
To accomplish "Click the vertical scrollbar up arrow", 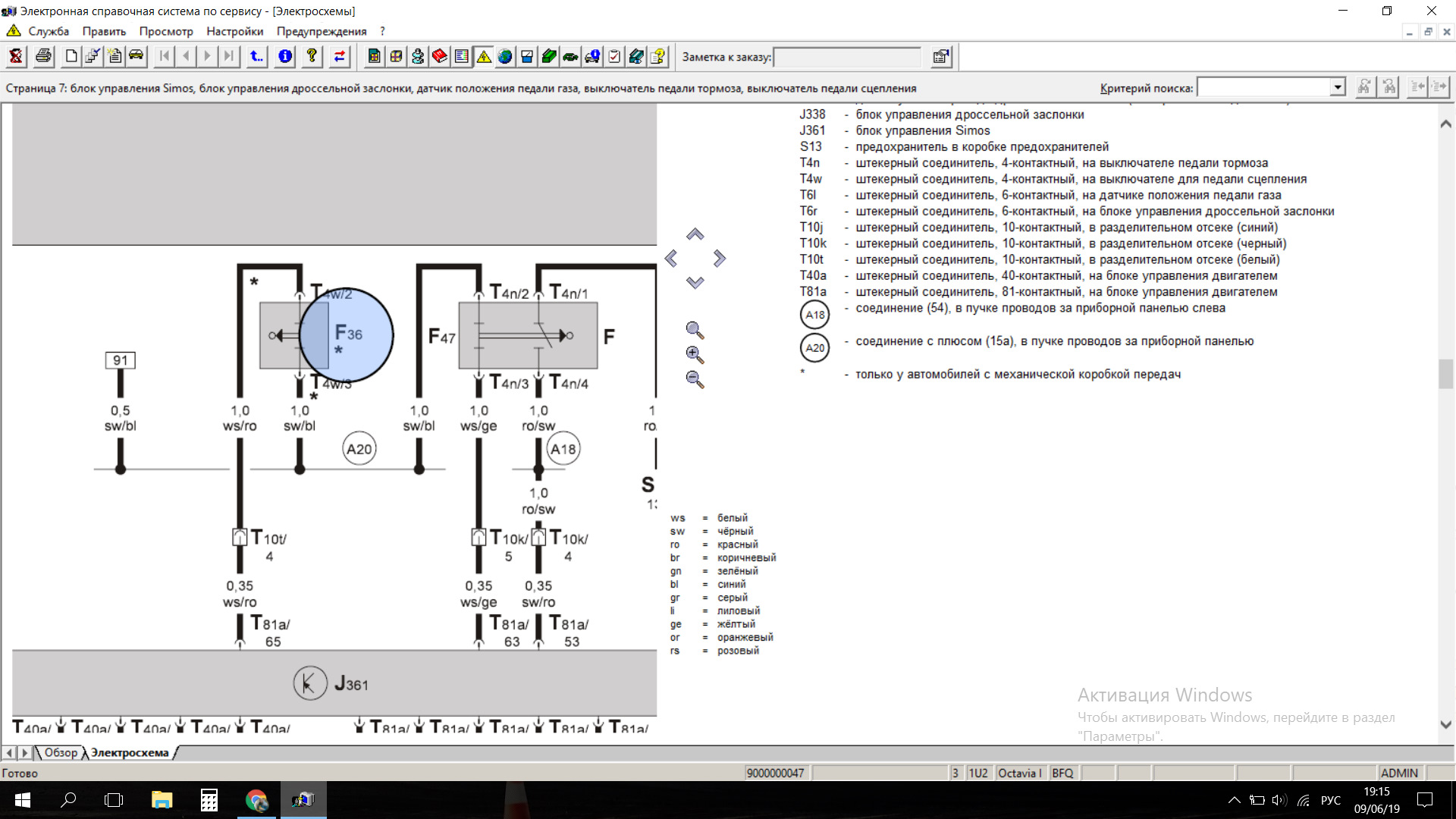I will click(1446, 124).
